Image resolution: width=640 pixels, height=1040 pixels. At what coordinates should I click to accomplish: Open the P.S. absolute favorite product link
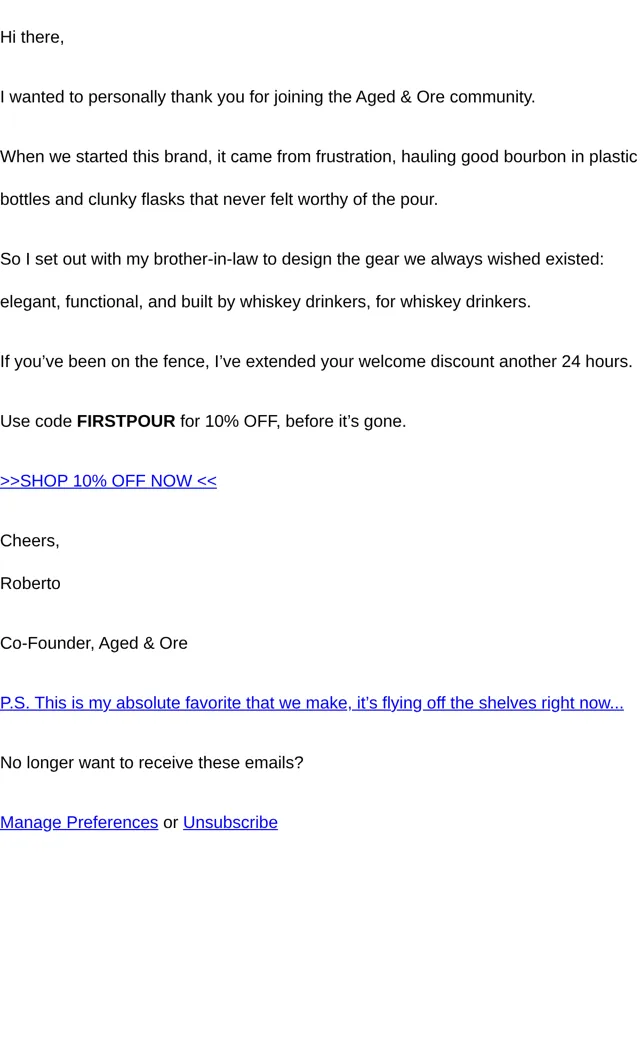312,703
